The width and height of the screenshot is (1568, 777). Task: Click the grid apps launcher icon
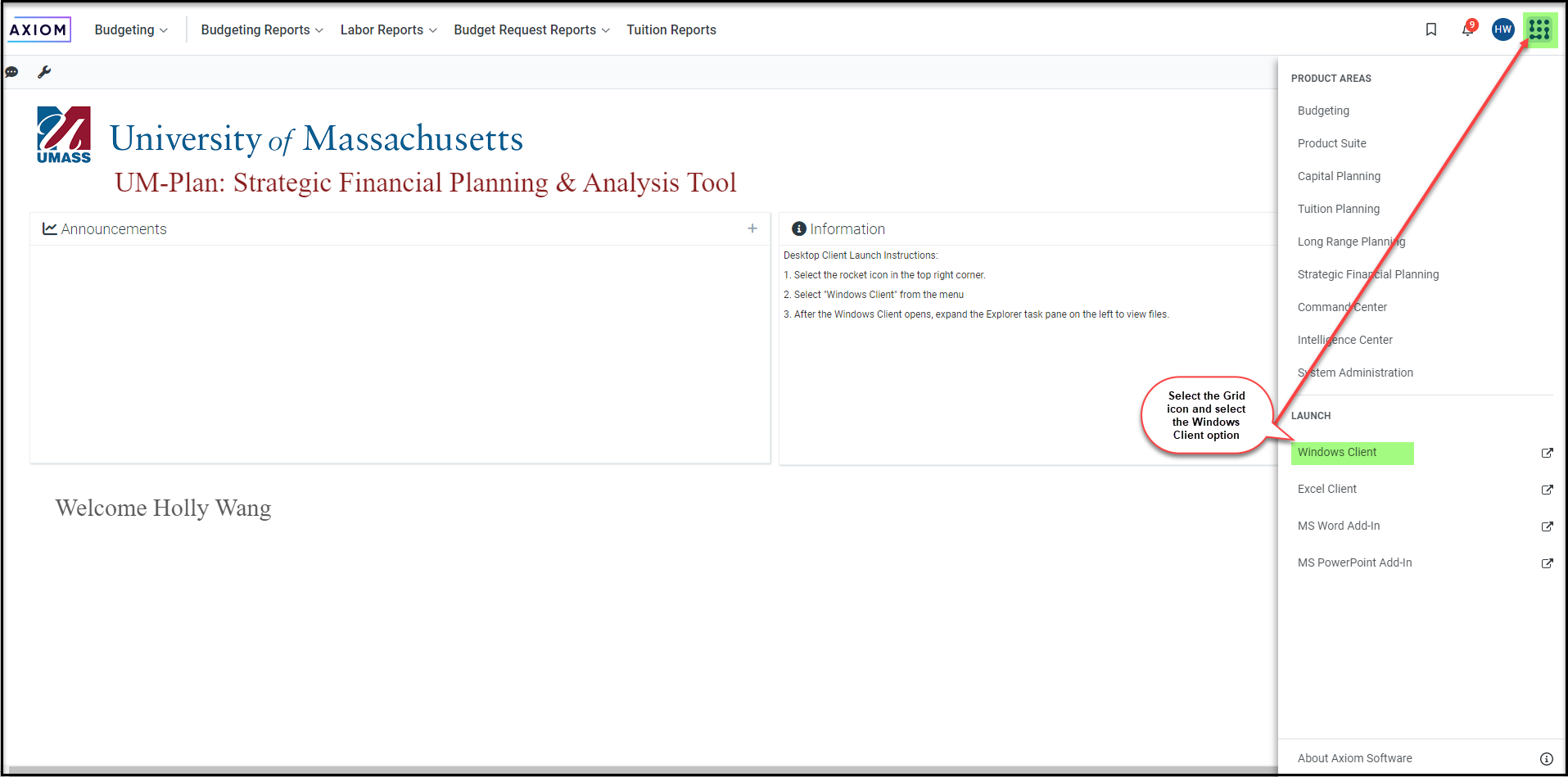[x=1539, y=29]
